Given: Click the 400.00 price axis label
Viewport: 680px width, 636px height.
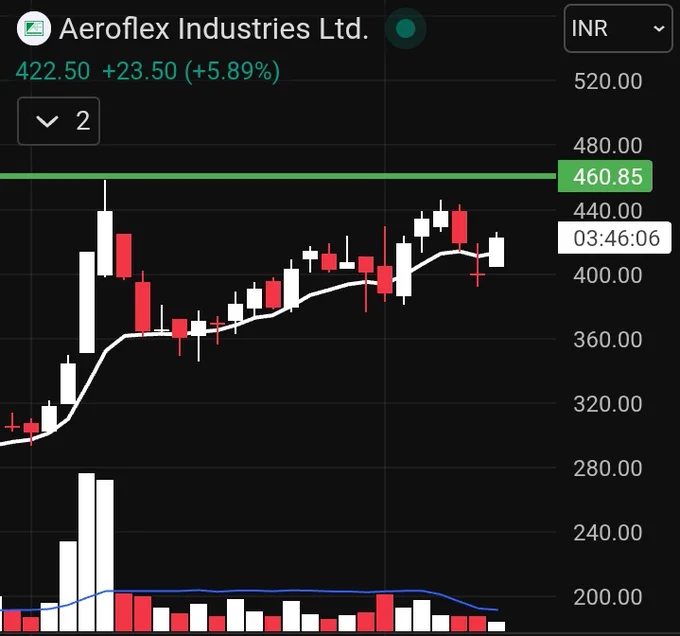Looking at the screenshot, I should pyautogui.click(x=608, y=275).
